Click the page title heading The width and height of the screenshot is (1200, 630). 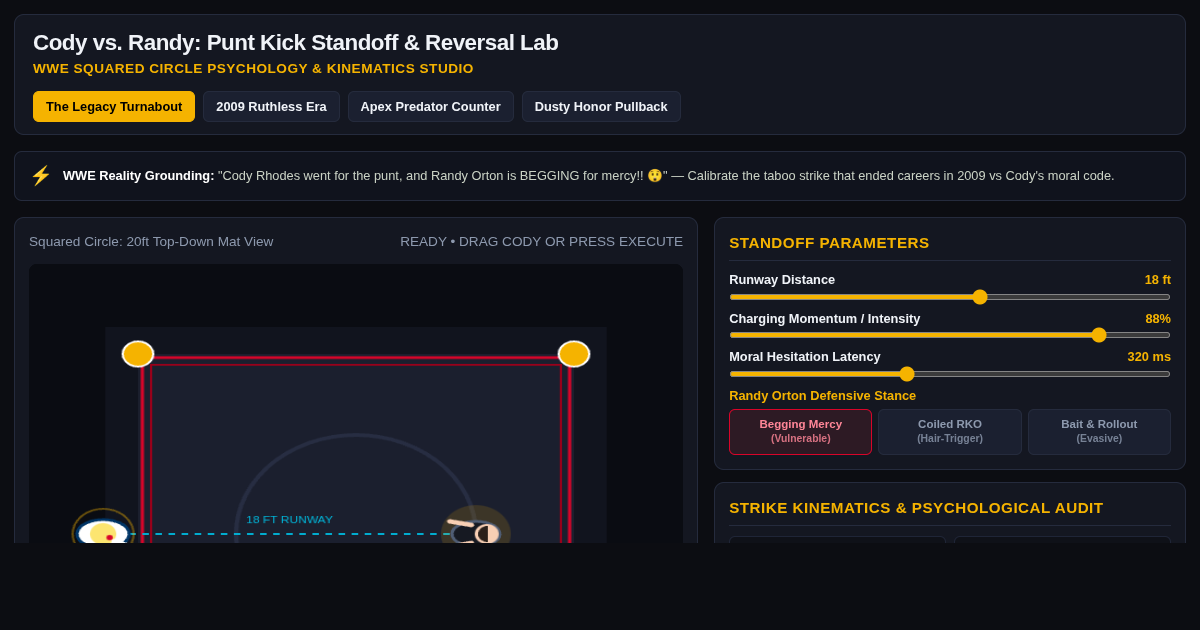point(296,43)
